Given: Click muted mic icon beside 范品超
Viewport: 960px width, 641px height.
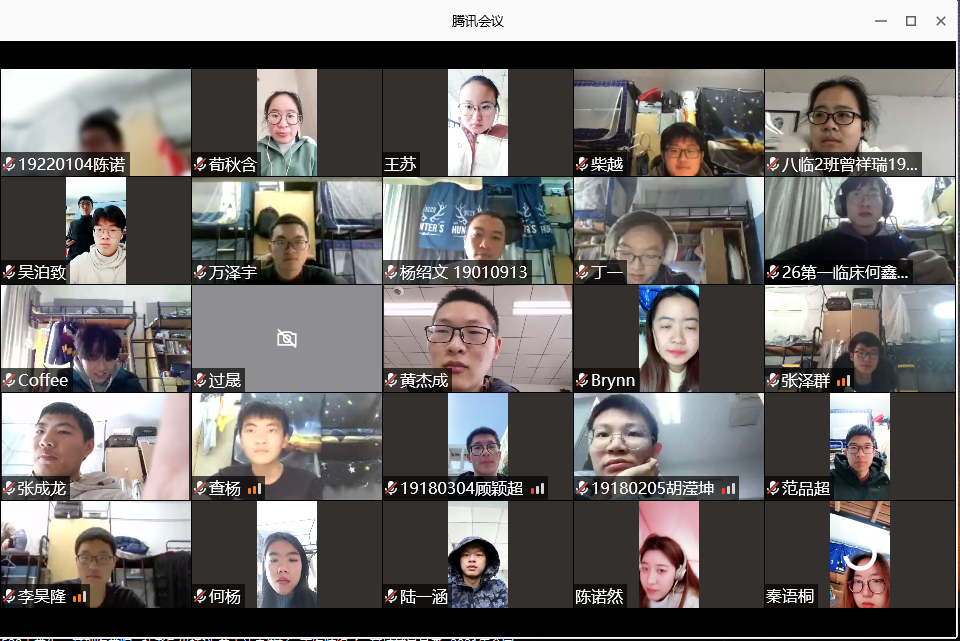Looking at the screenshot, I should click(x=773, y=488).
